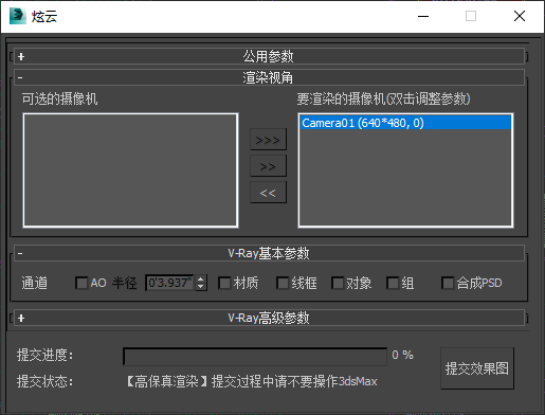Expand the 公用参数 rollout
Screen dimensions: 545x415
pos(269,56)
